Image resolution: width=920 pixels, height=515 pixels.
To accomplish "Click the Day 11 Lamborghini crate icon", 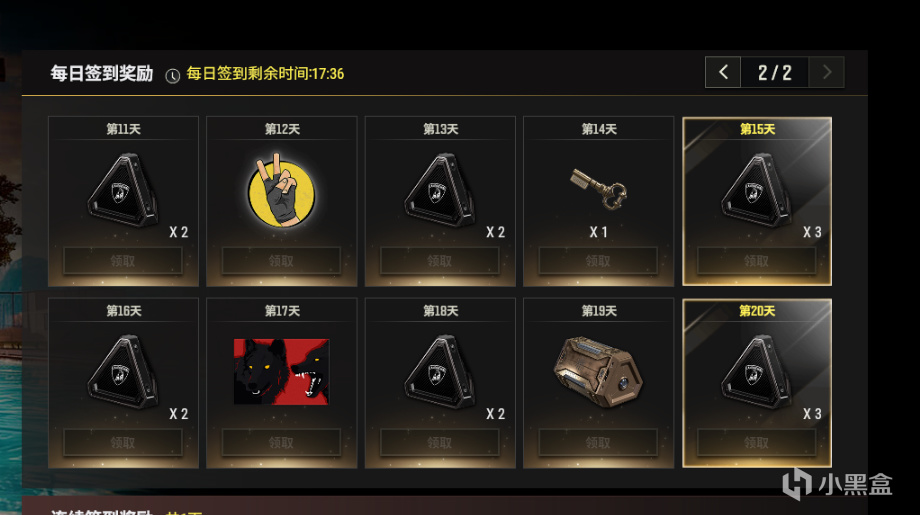I will [x=123, y=190].
